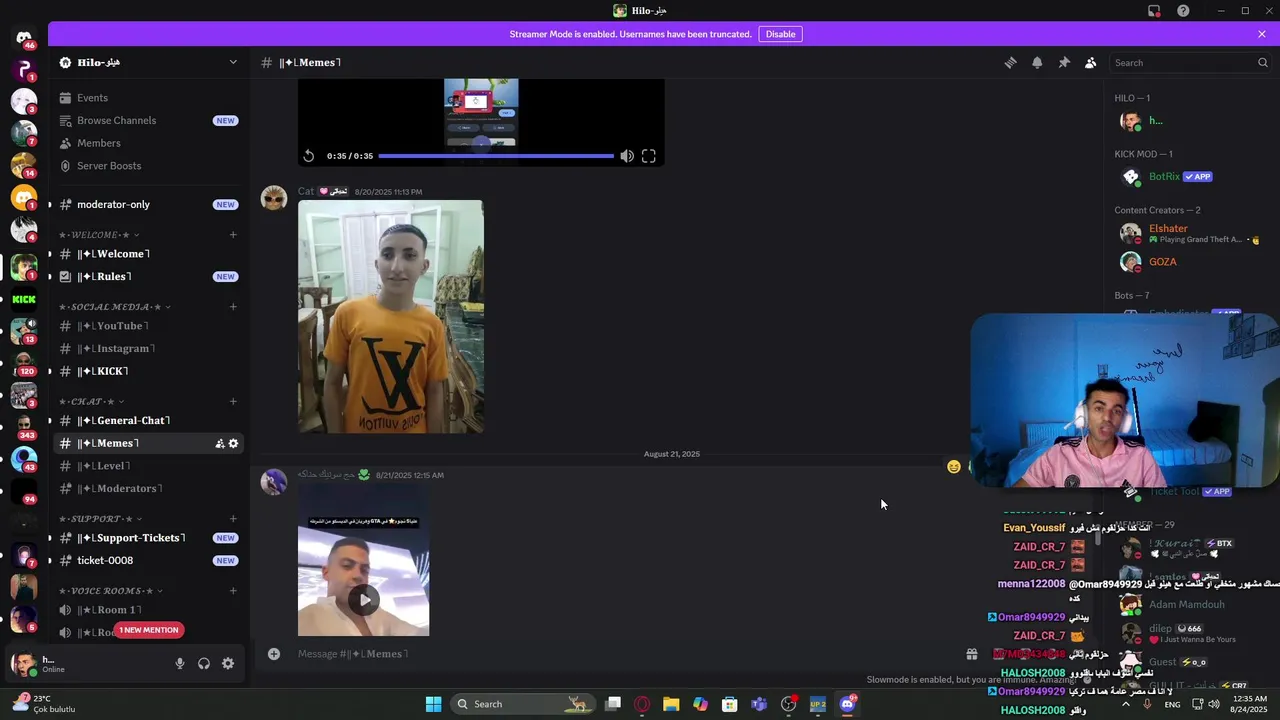The image size is (1280, 720).
Task: Open Memes channel settings gear
Action: tap(233, 443)
